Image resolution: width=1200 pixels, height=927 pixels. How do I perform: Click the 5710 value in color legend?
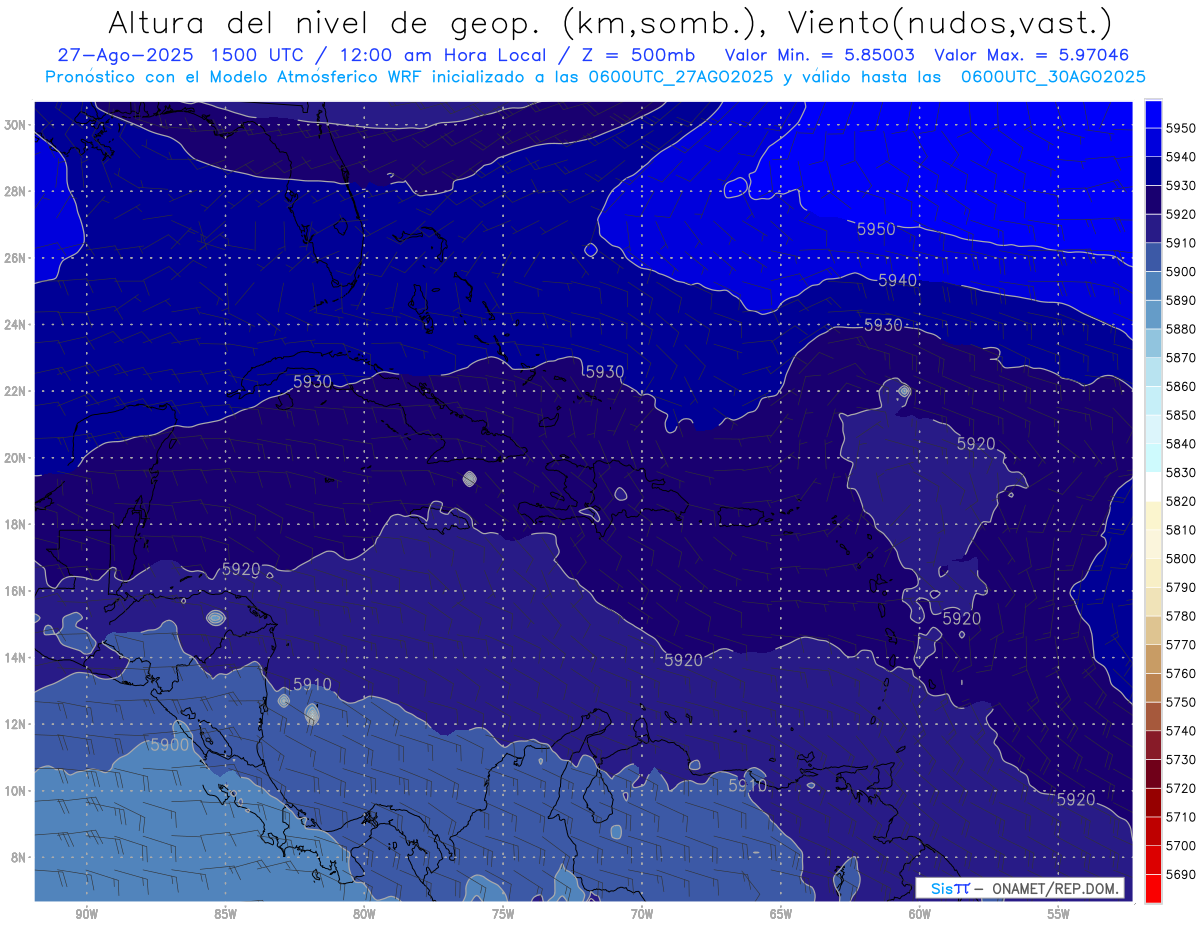1181,817
